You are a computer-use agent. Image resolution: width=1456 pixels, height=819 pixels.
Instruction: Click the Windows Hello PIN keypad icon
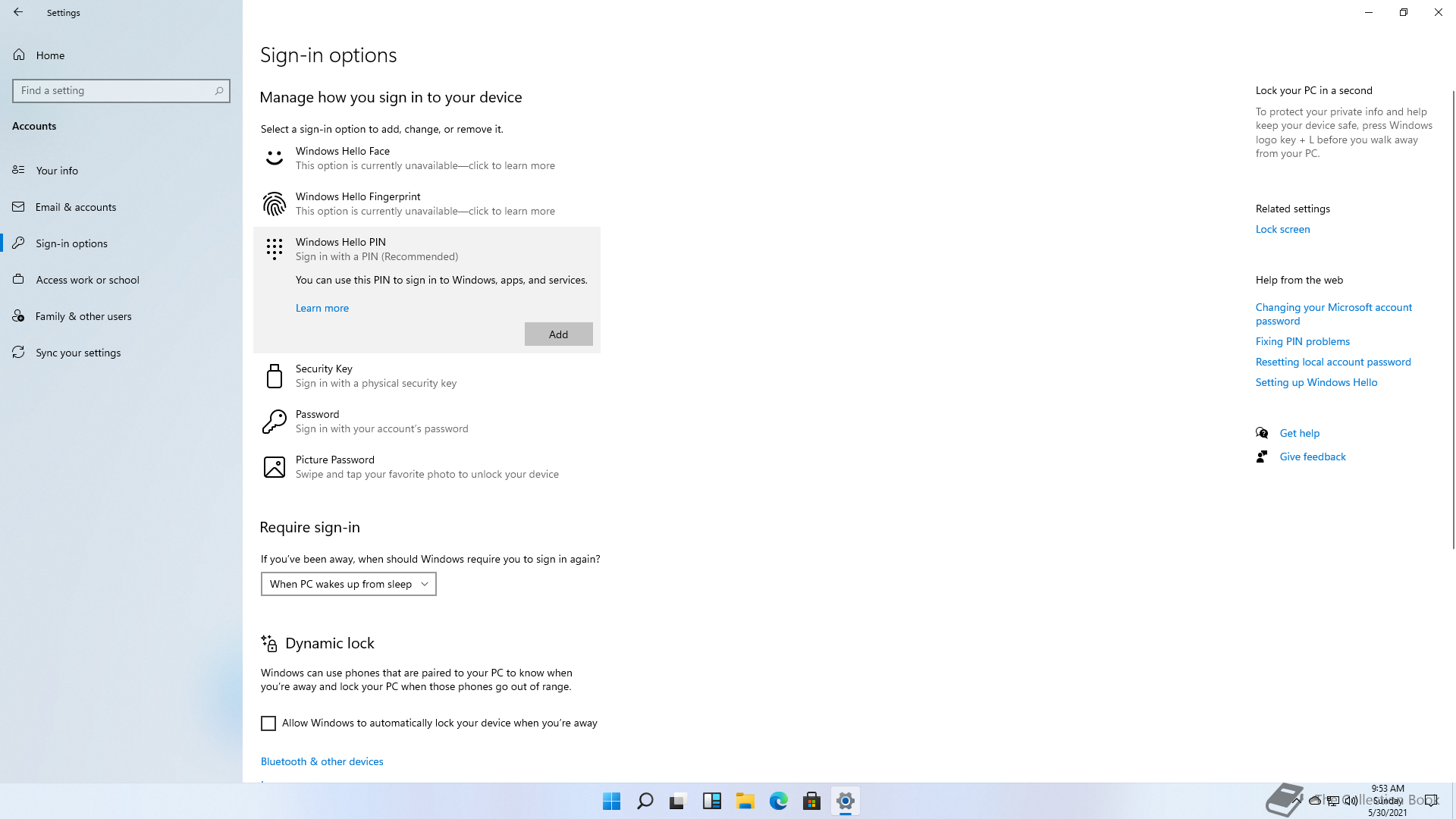pos(274,249)
